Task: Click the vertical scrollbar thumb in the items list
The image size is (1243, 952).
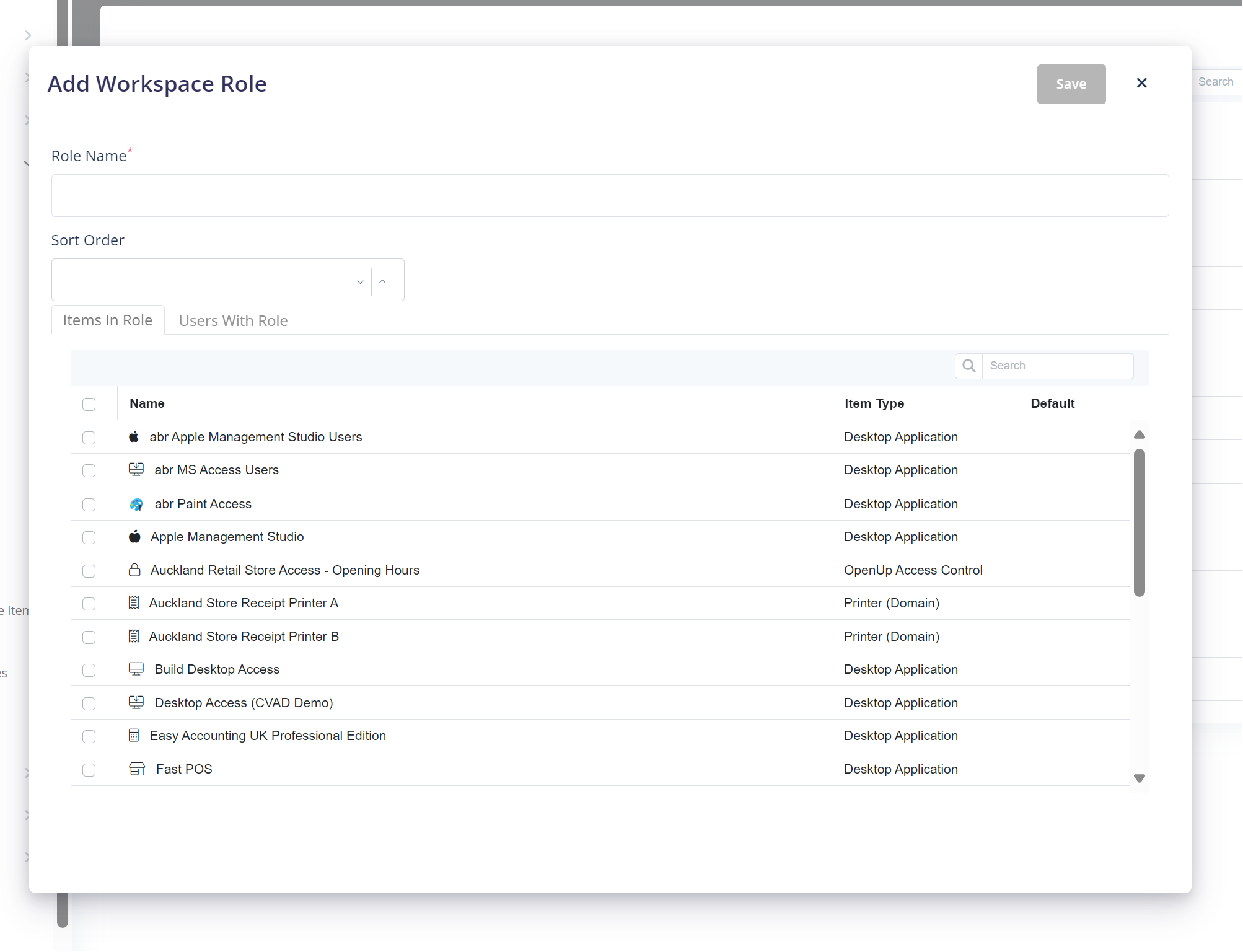Action: pyautogui.click(x=1139, y=522)
